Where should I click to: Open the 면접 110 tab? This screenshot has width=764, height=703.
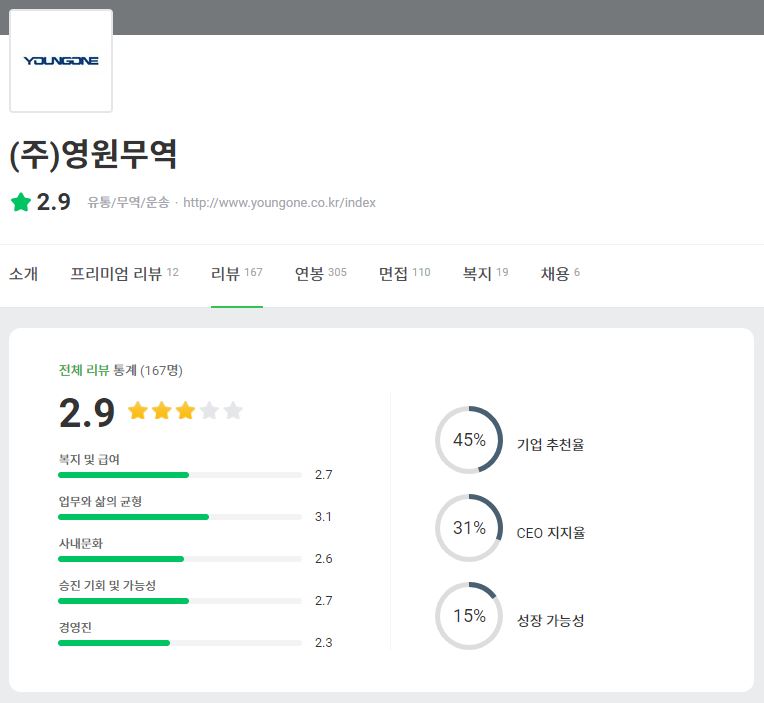tap(404, 273)
